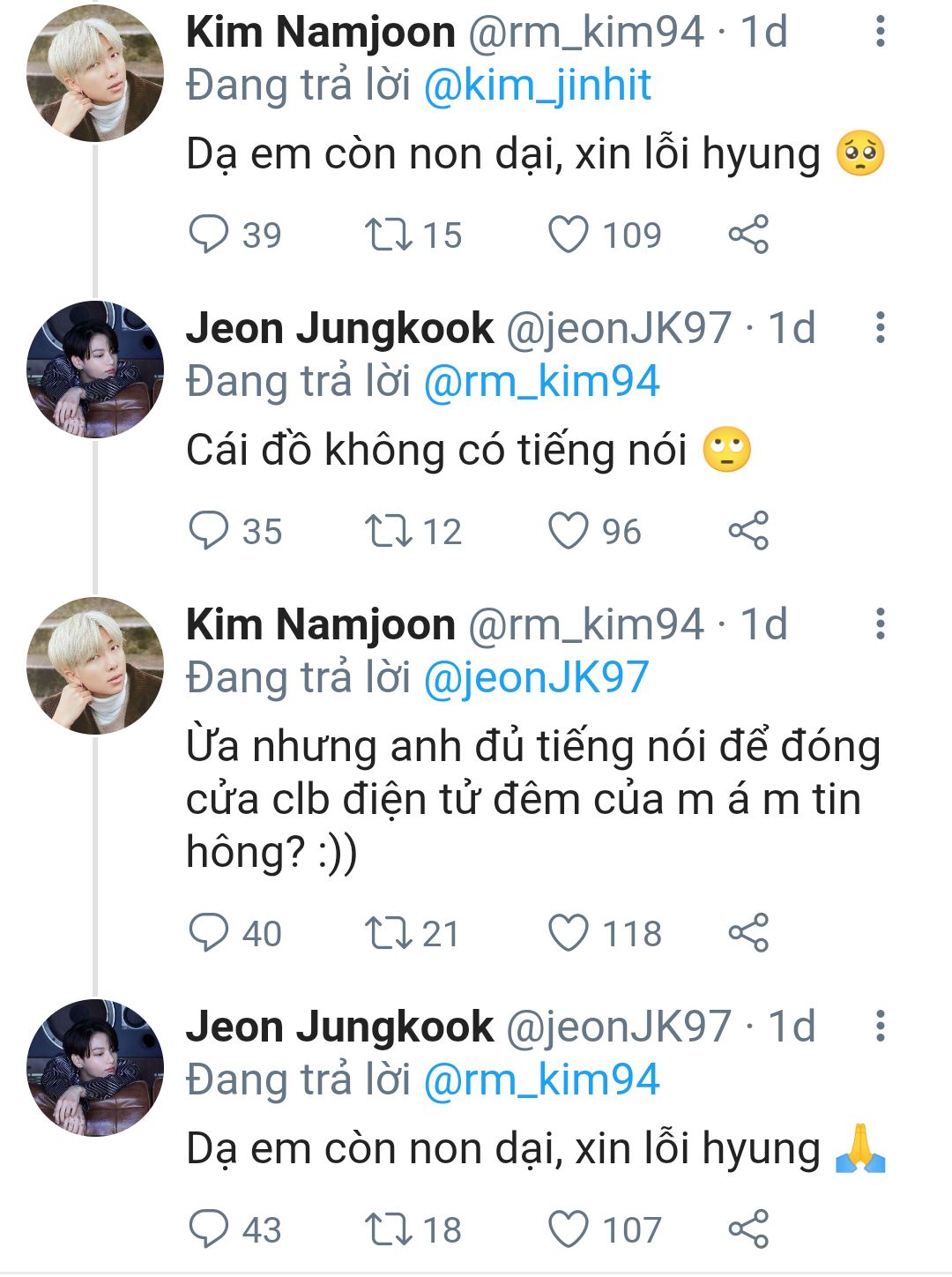Open more options on Jungkook's first tweet

click(x=879, y=328)
